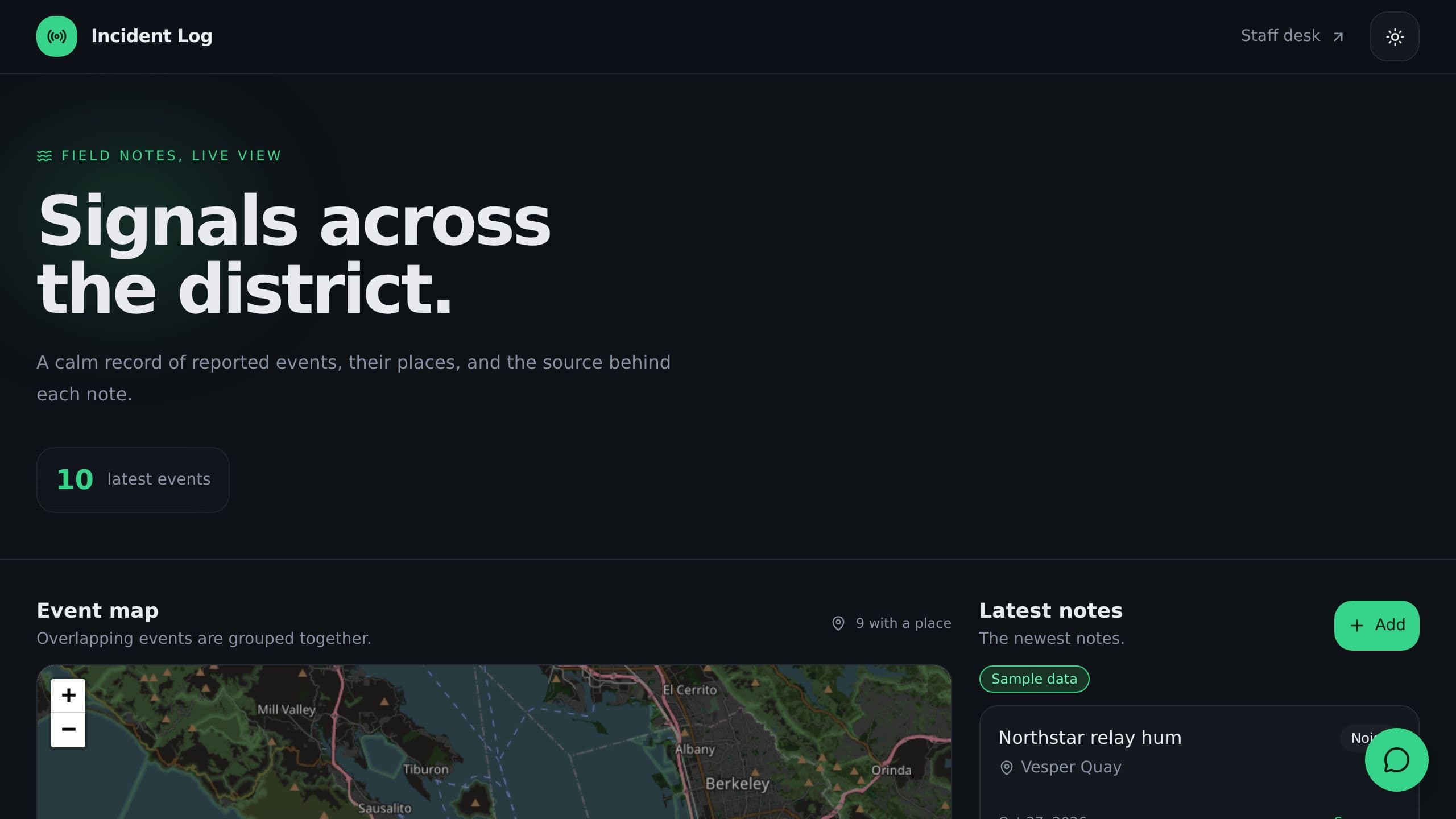Click the Sample data badge

pos(1034,679)
